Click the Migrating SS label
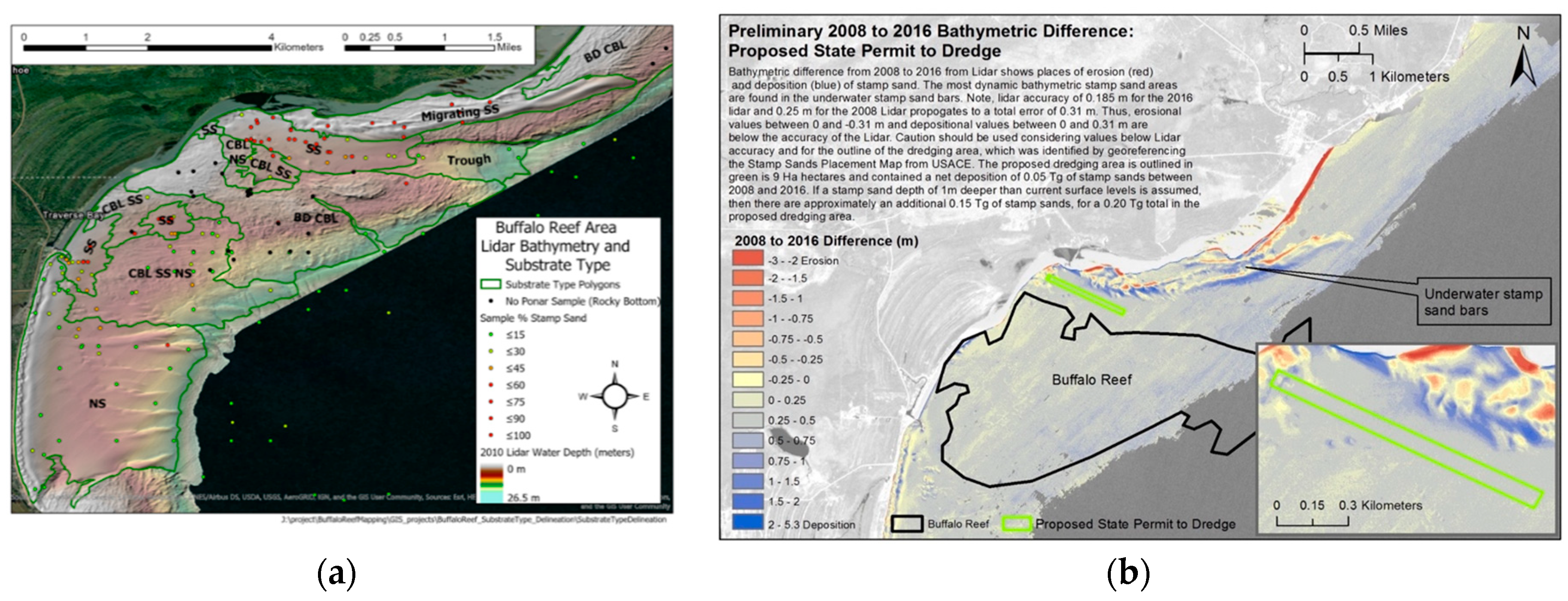Viewport: 1568px width, 601px height. click(460, 113)
